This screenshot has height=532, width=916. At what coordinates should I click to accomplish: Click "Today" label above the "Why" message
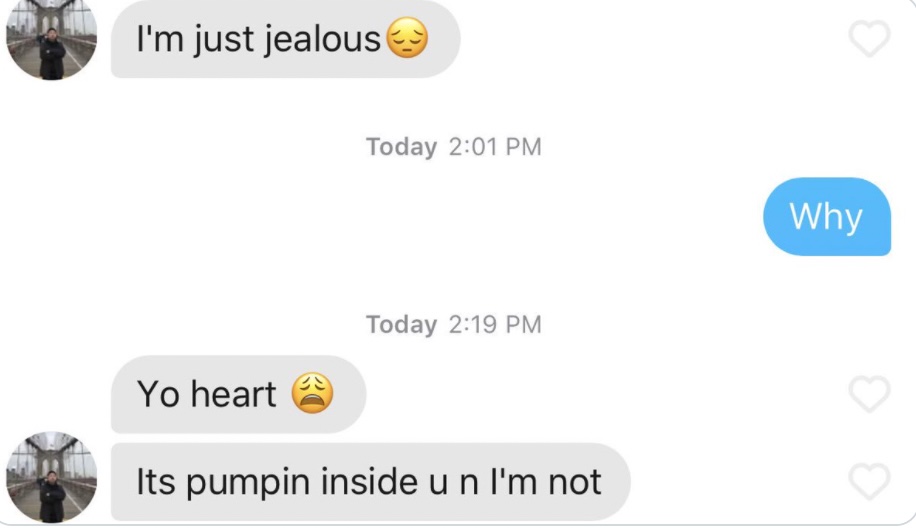click(x=401, y=147)
